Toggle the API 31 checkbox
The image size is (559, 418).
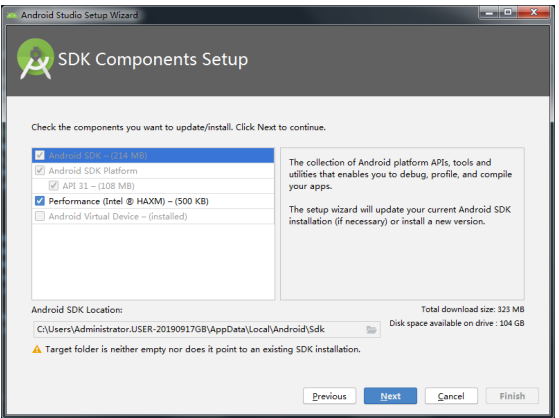pos(53,186)
